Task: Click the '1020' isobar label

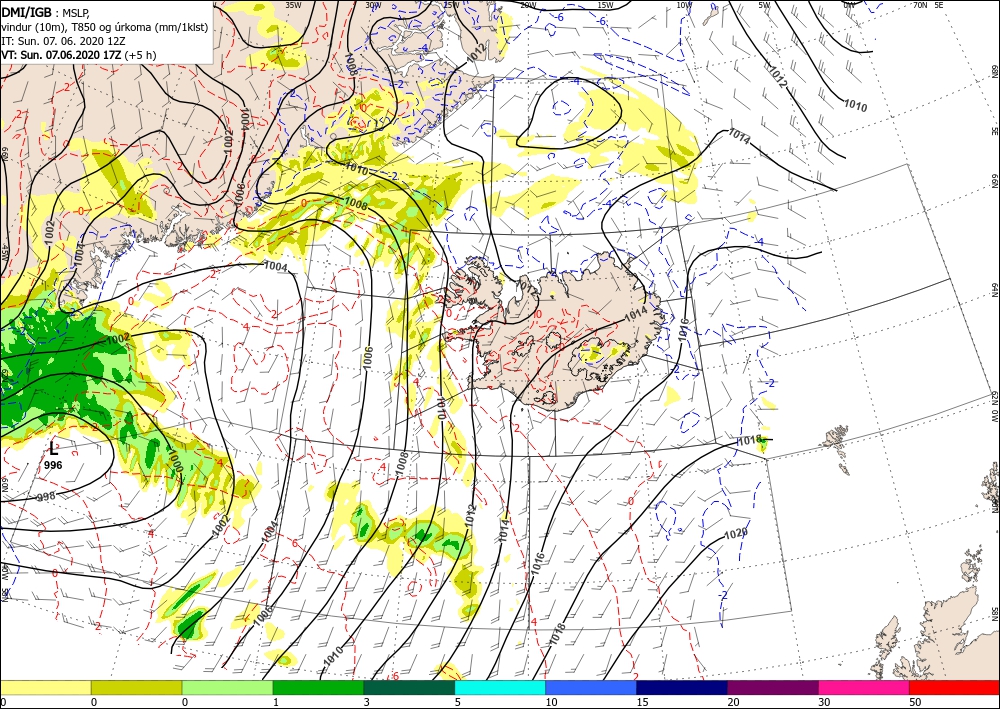Action: [735, 534]
